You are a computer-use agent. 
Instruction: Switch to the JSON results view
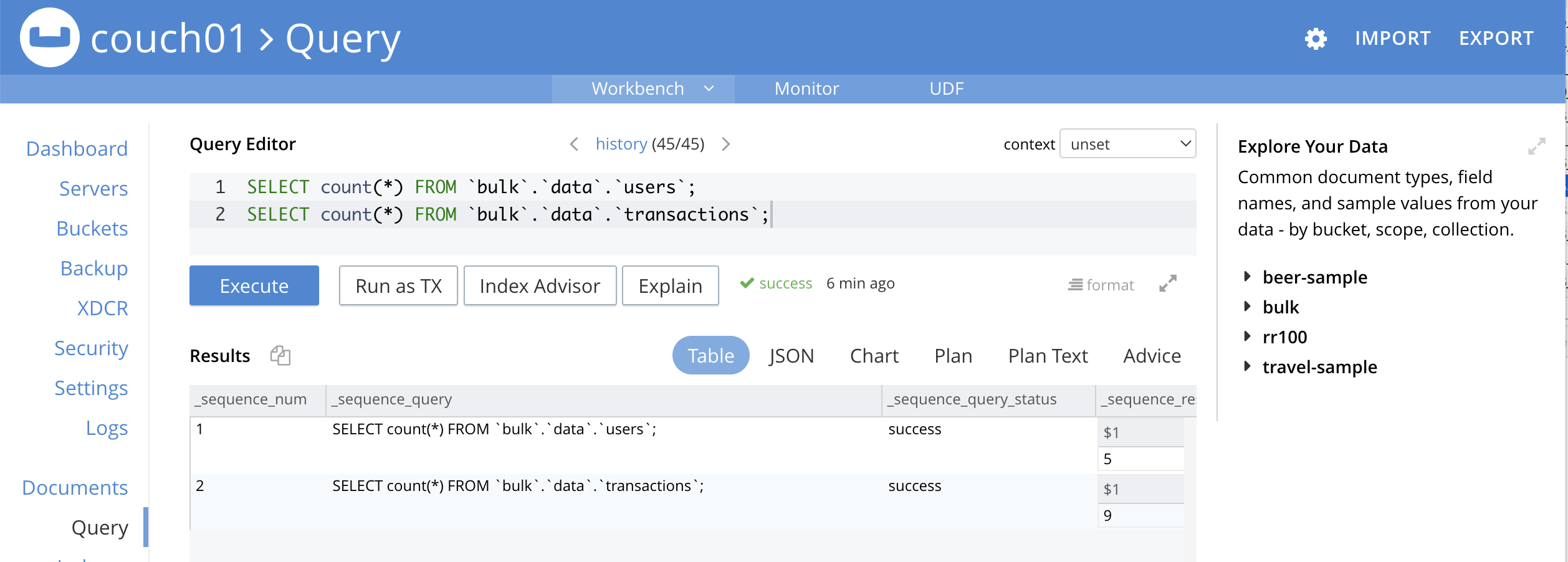(791, 356)
